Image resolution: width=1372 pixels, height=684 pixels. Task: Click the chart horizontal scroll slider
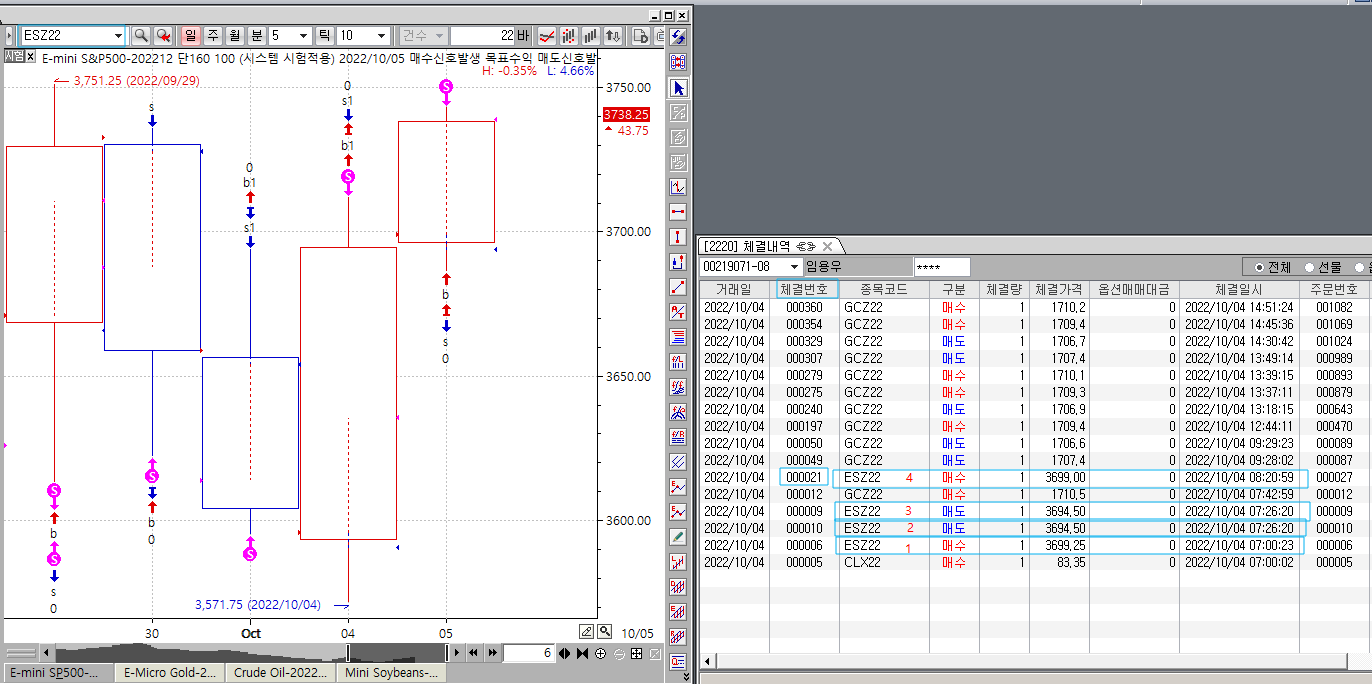pos(348,653)
